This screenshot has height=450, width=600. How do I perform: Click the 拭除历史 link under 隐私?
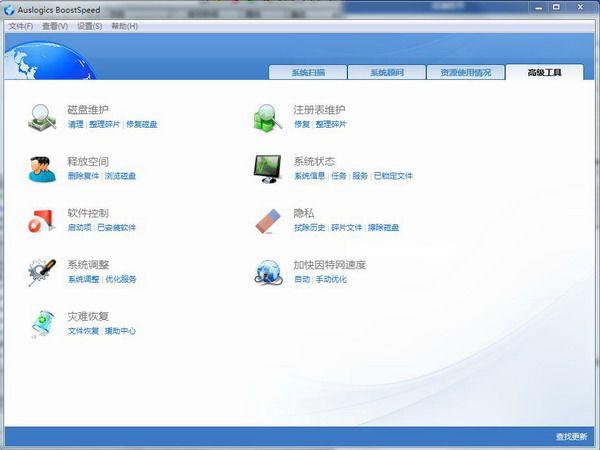[309, 228]
